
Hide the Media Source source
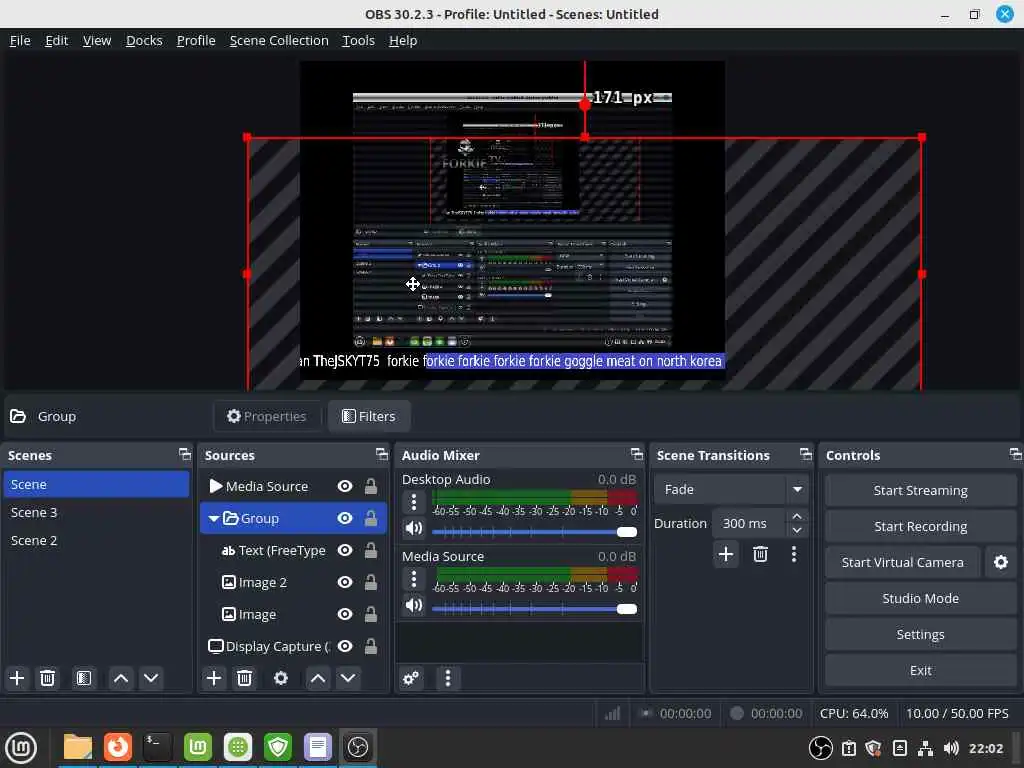pos(345,486)
